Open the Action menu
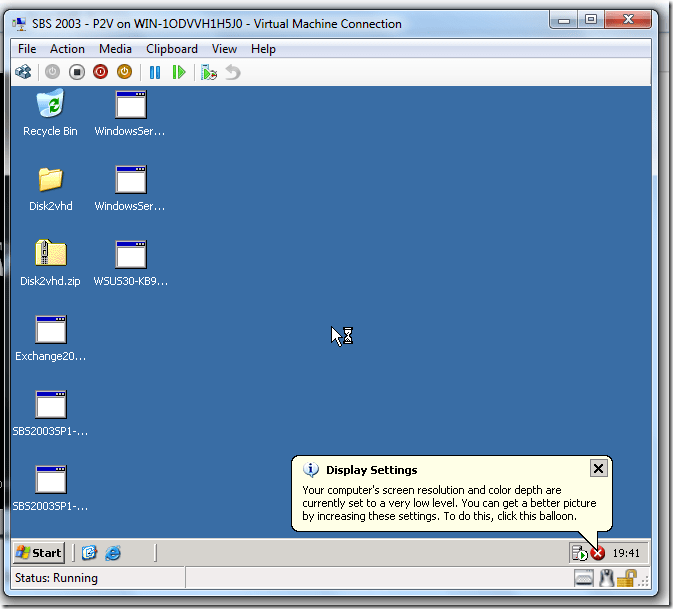The image size is (673, 609). (x=67, y=48)
